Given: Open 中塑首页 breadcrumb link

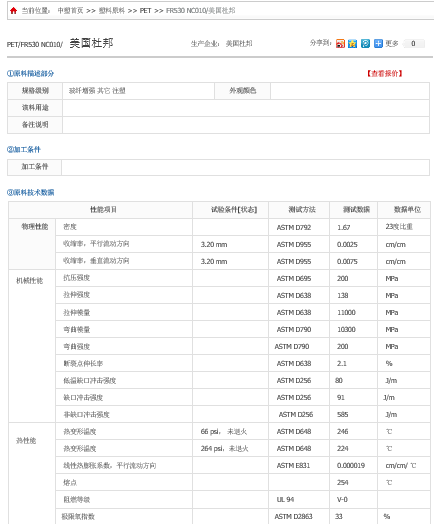Looking at the screenshot, I should (70, 11).
